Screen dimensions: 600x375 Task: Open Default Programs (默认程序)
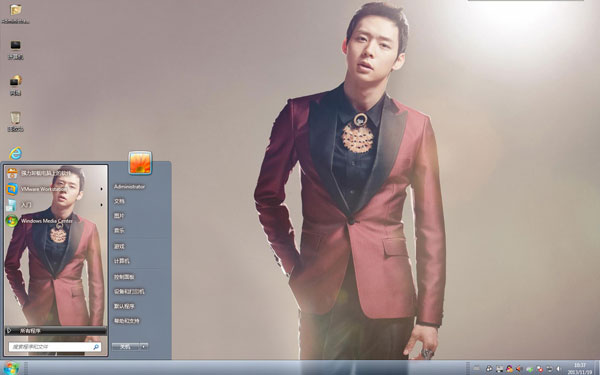coord(124,306)
